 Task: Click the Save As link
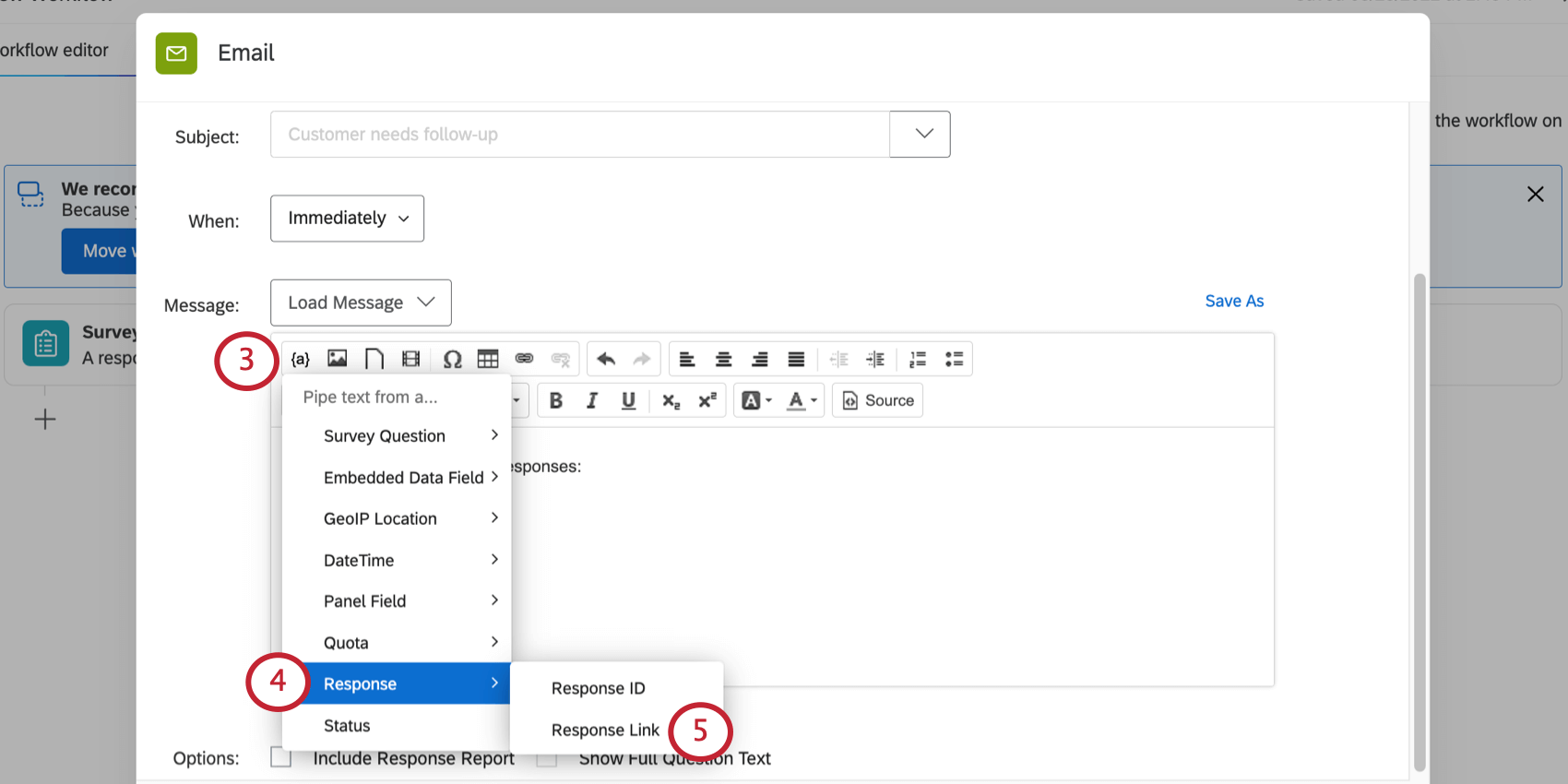[1234, 301]
